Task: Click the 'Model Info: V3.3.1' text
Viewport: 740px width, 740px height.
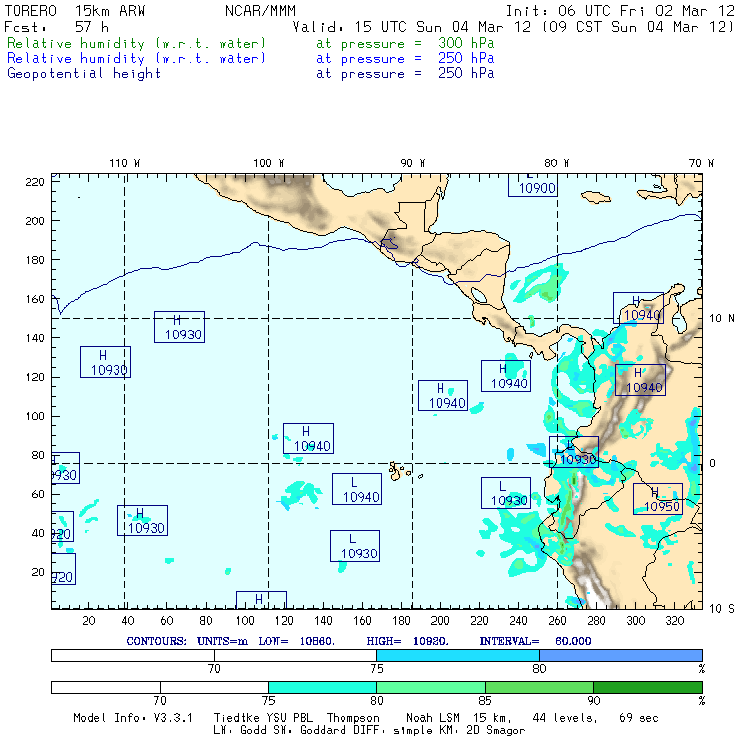Action: coord(133,718)
